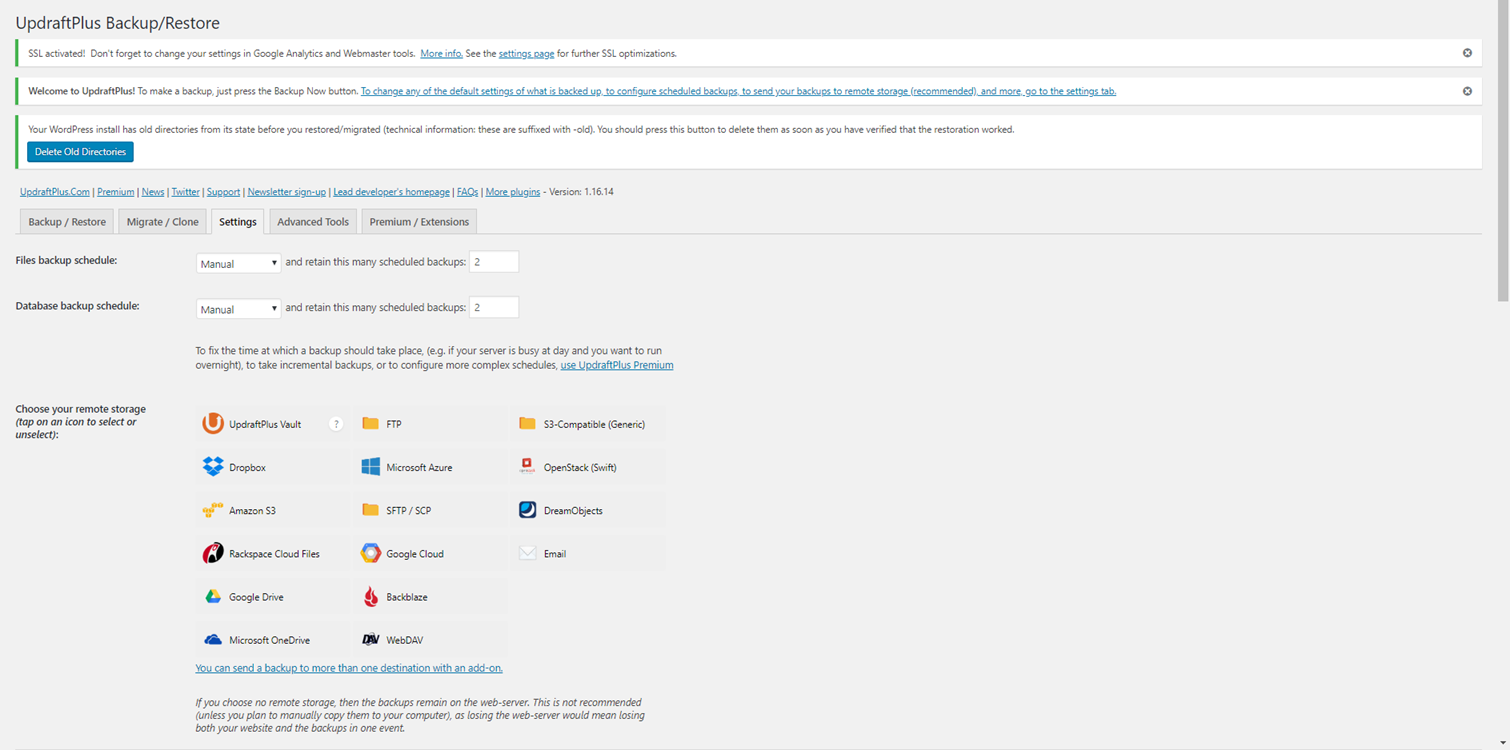Screen dimensions: 1510x750
Task: Choose the Microsoft Azure icon
Action: 370,467
